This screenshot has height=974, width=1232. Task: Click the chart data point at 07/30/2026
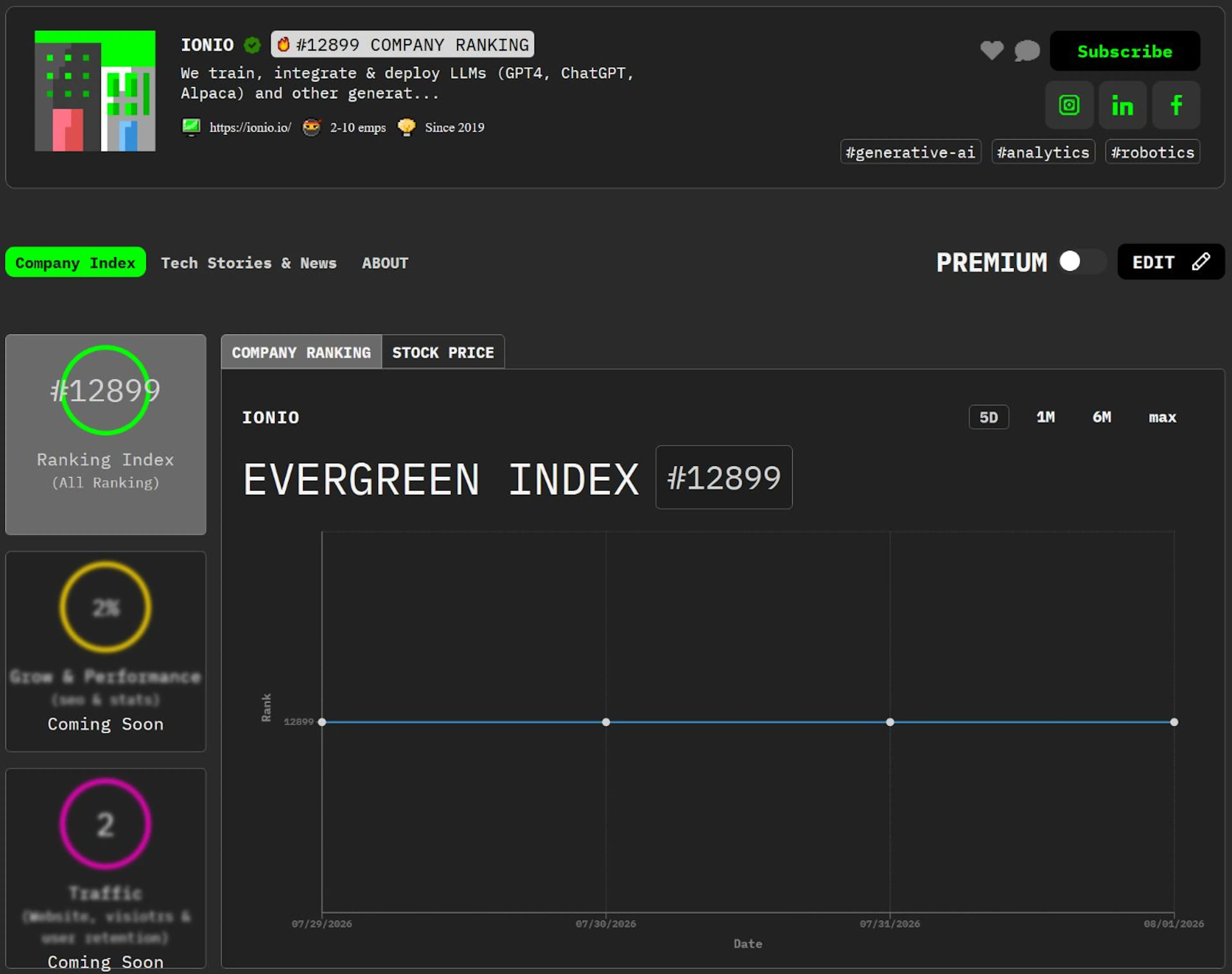pyautogui.click(x=606, y=722)
